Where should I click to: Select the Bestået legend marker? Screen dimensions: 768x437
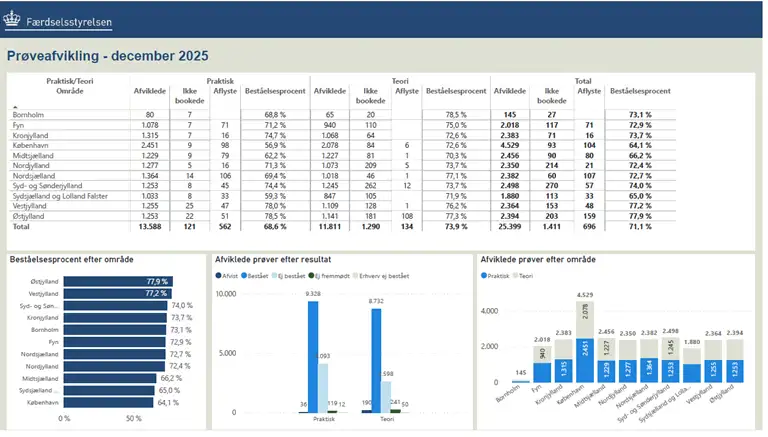(x=244, y=275)
